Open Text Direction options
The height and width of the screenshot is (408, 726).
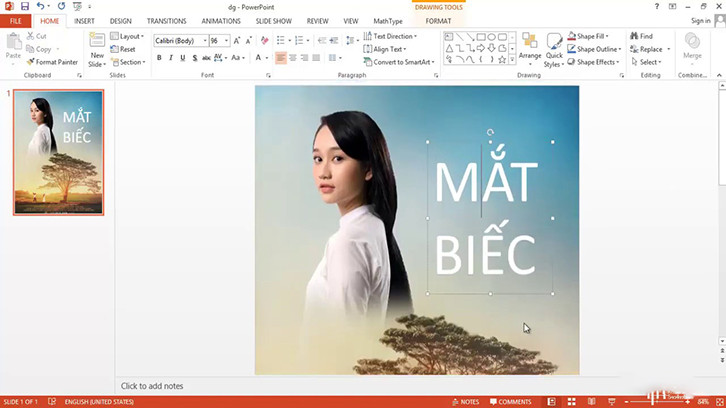click(390, 36)
